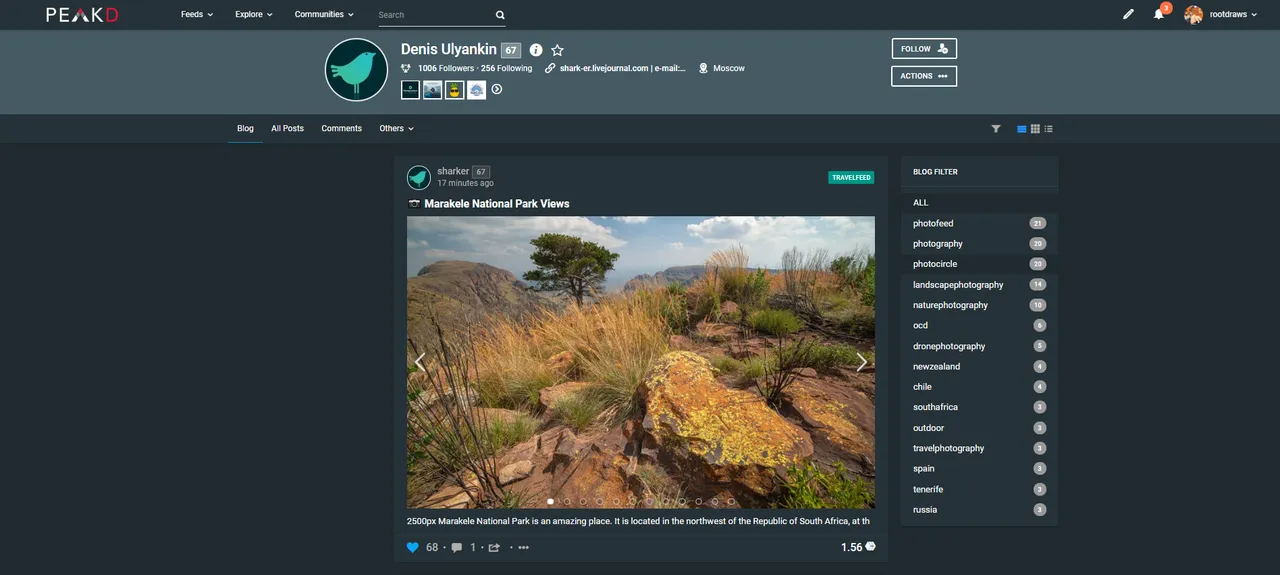Click the FOLLOW button

924,49
